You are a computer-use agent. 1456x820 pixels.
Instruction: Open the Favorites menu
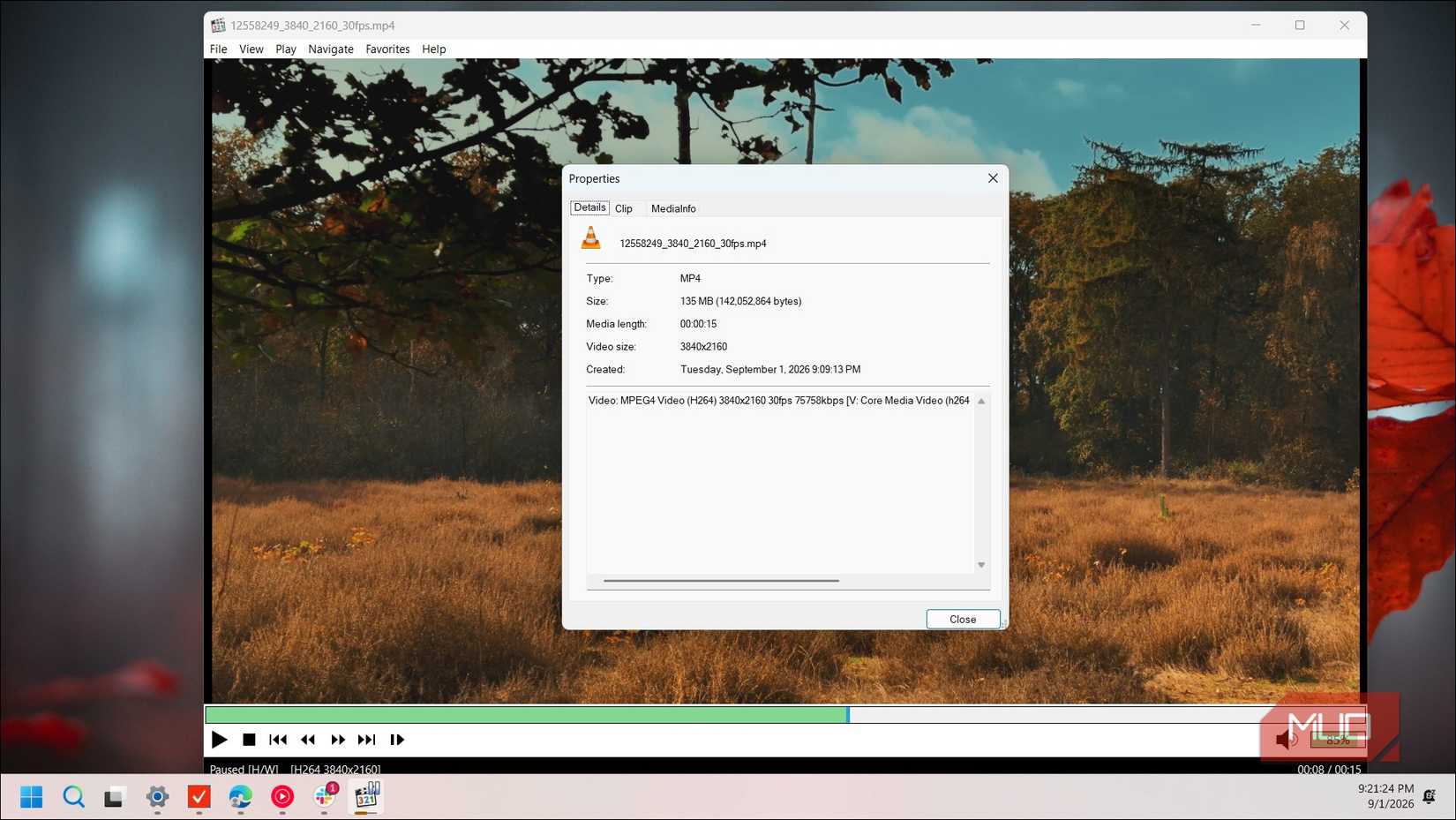coord(387,49)
